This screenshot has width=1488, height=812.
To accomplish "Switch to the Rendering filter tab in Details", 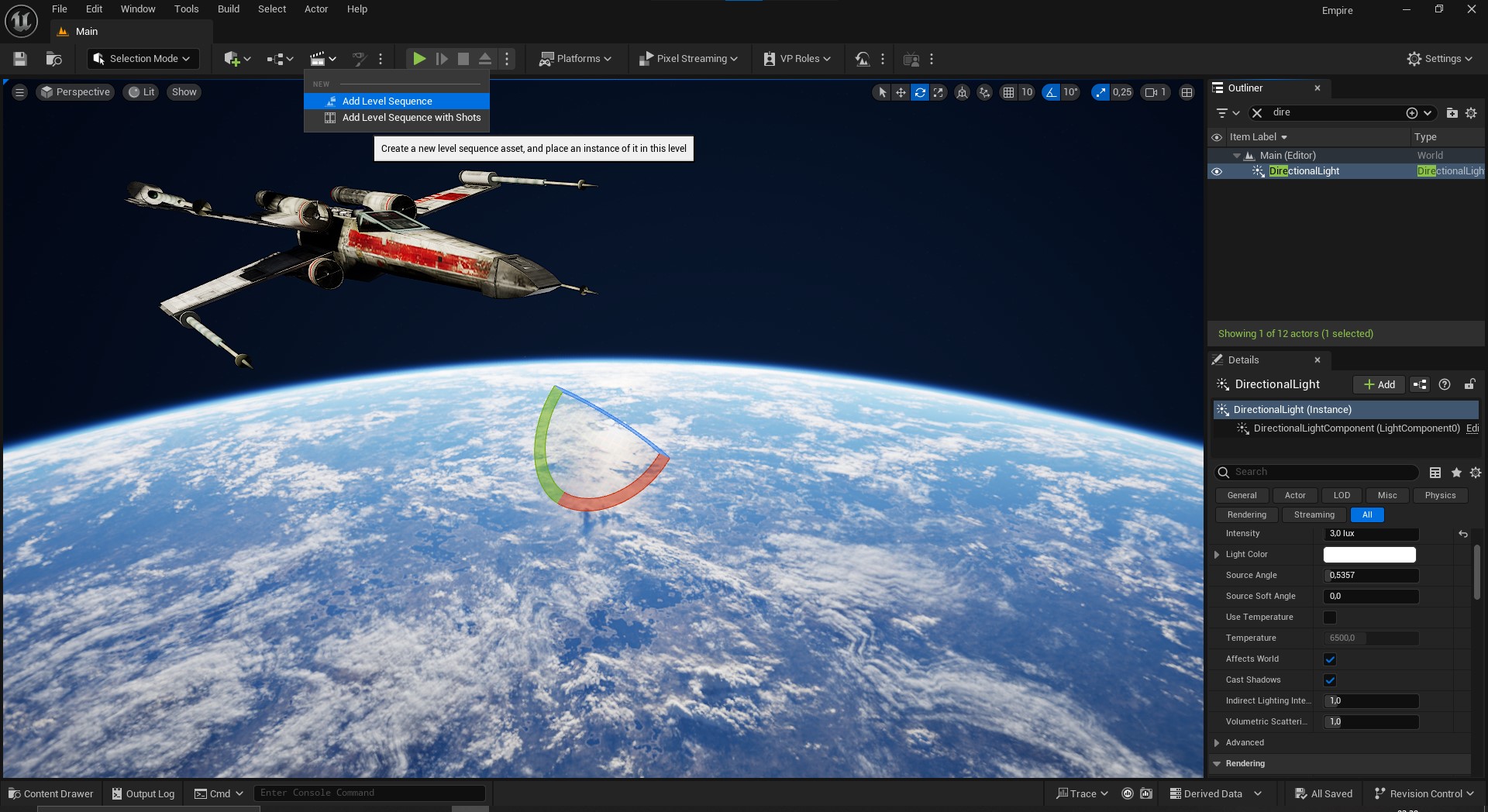I will [1247, 515].
